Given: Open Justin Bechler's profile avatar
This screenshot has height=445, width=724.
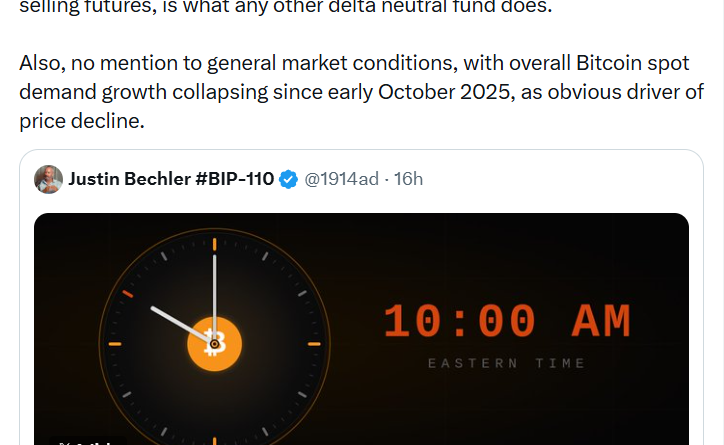Looking at the screenshot, I should (48, 179).
